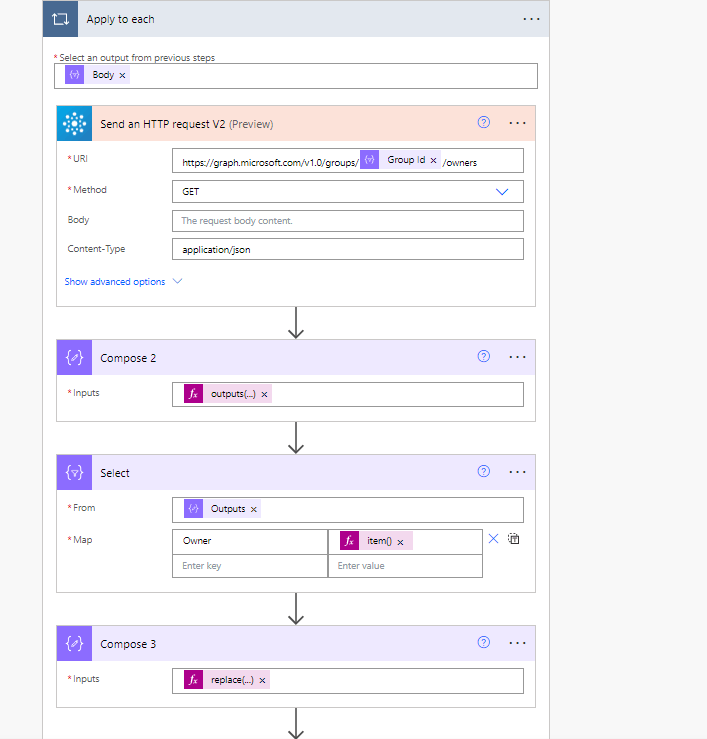The width and height of the screenshot is (707, 739).
Task: Click the Select action icon
Action: coord(74,472)
